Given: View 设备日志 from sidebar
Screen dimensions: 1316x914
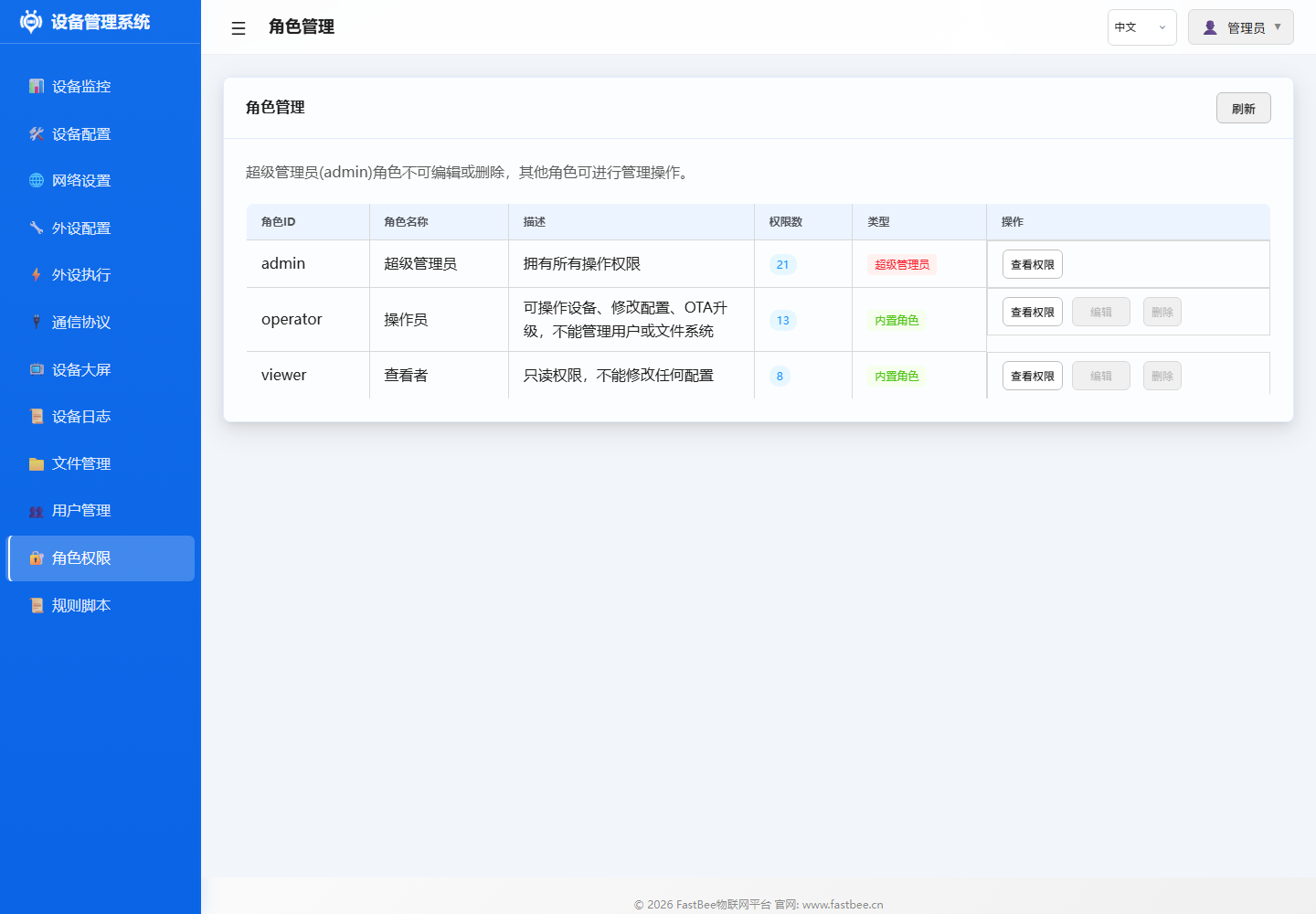Looking at the screenshot, I should coord(101,416).
